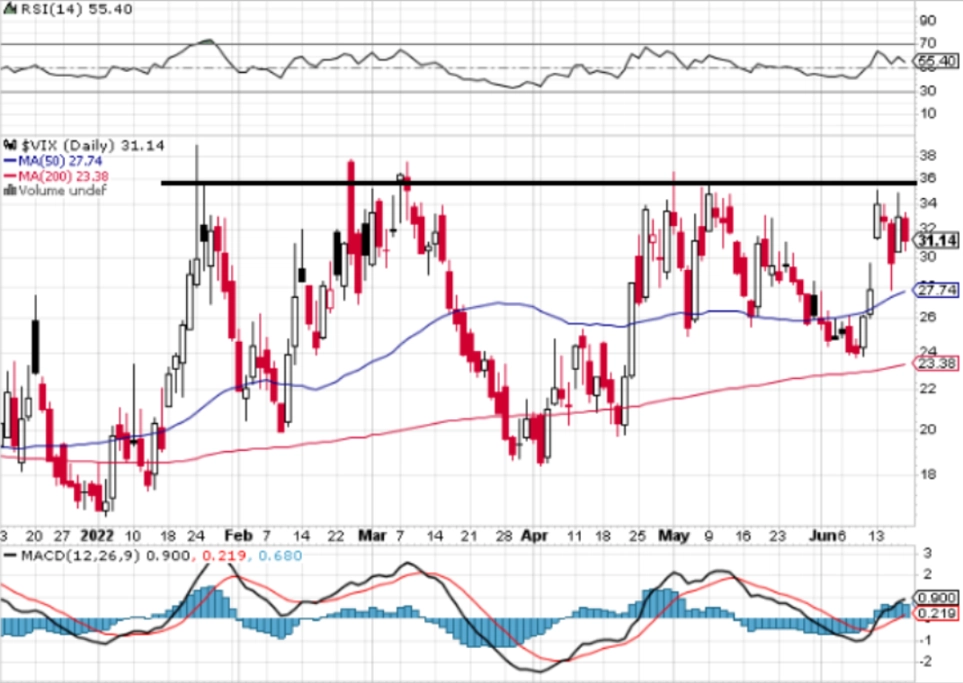963x683 pixels.
Task: Click the 38 price level on axis
Action: tap(928, 155)
